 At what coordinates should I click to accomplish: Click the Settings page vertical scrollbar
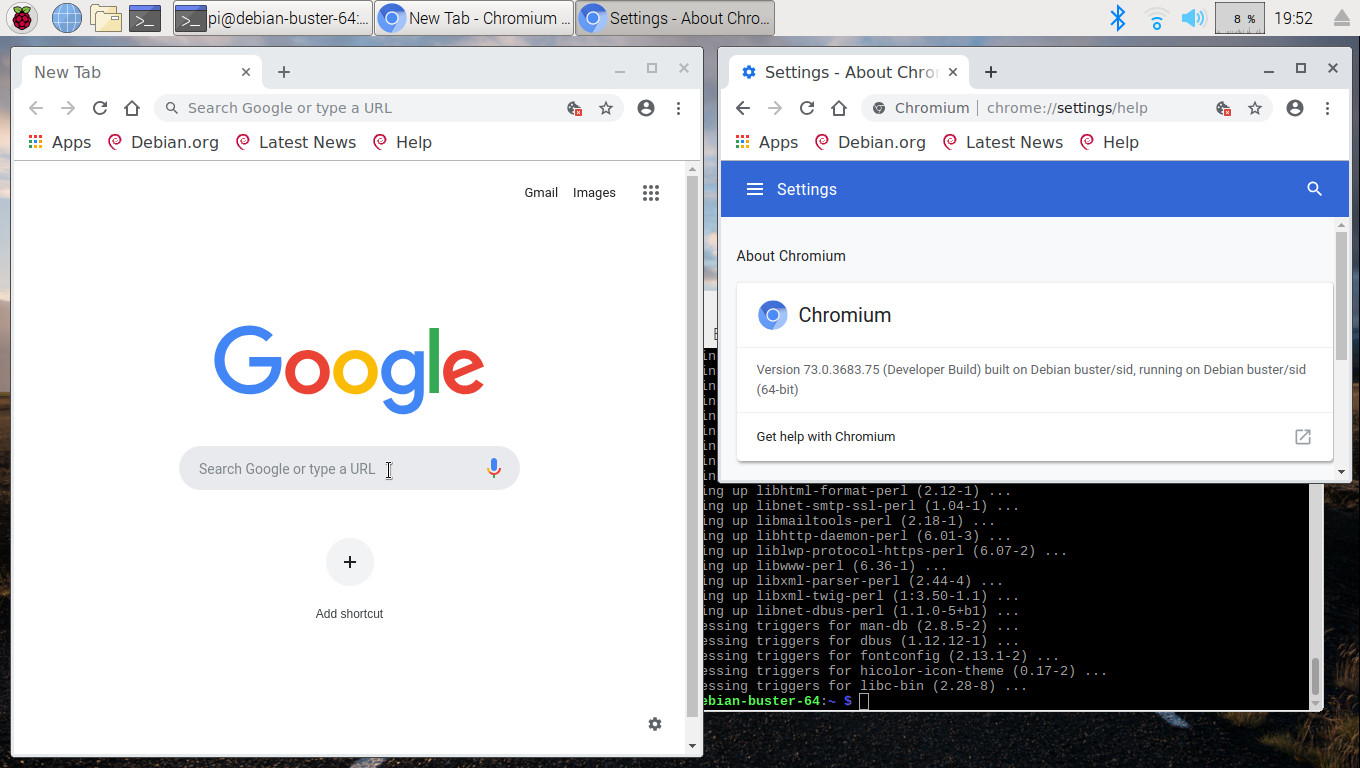click(x=1341, y=296)
